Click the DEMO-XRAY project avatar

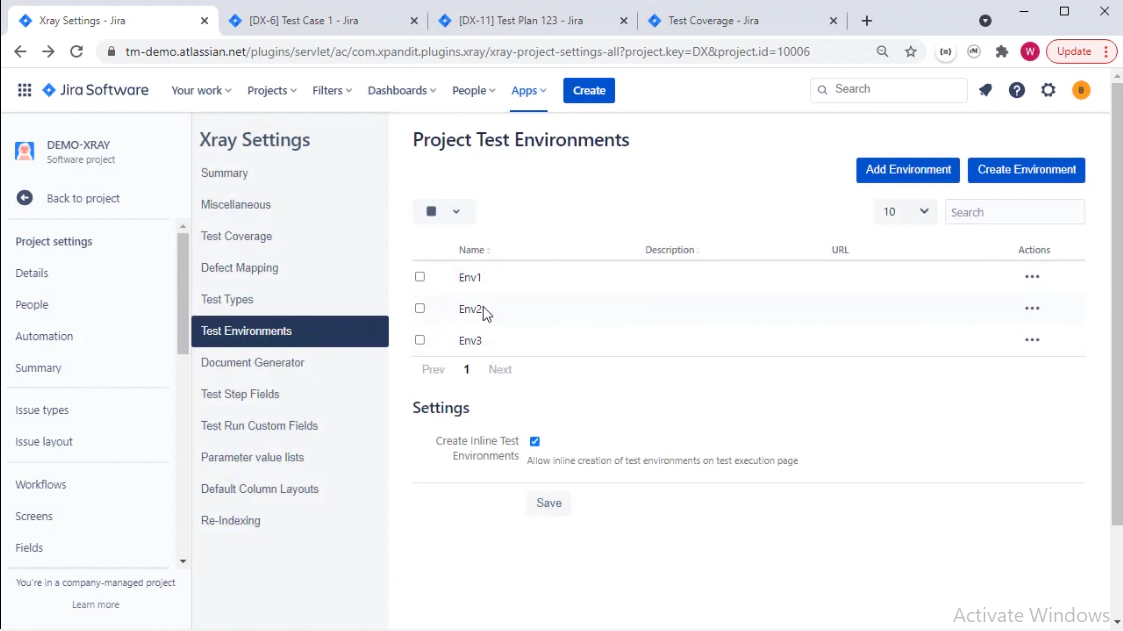24,151
